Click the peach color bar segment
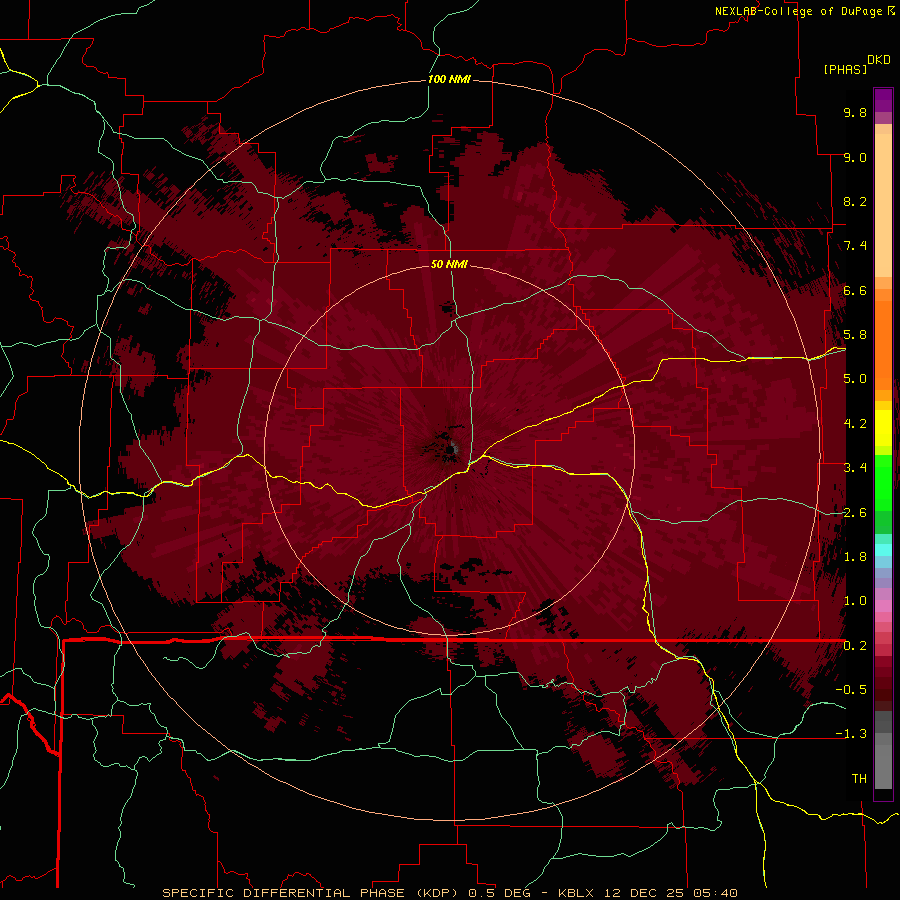Viewport: 900px width, 900px height. (x=883, y=204)
